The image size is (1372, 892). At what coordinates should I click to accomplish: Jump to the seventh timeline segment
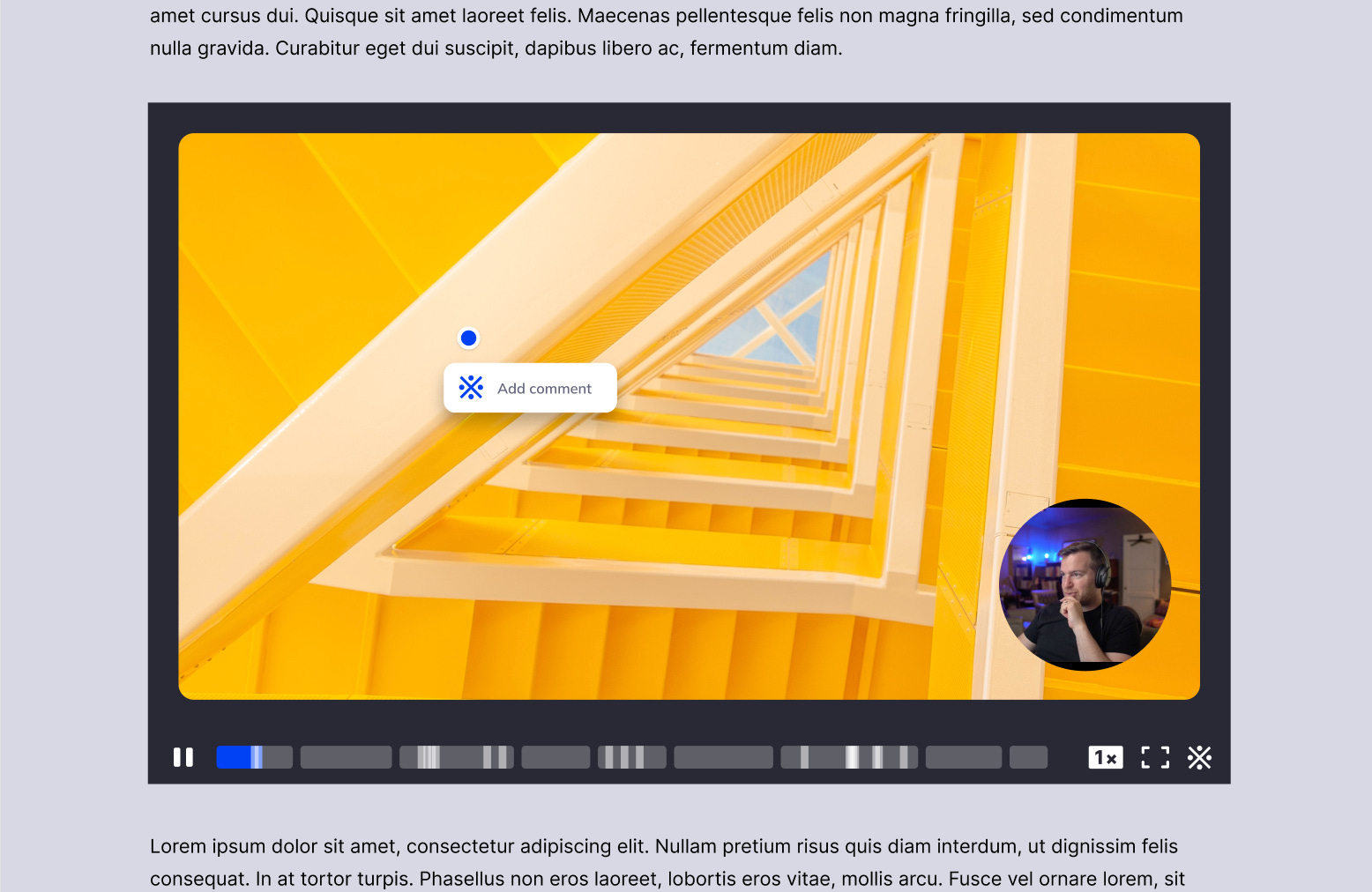(849, 757)
